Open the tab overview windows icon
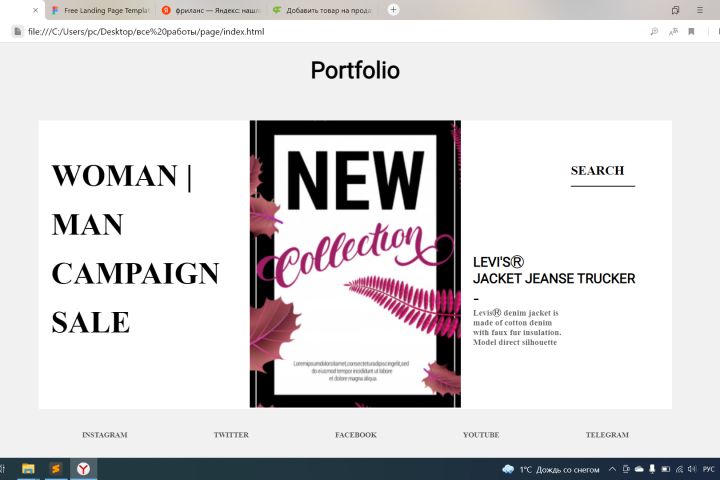Image resolution: width=720 pixels, height=480 pixels. tap(675, 10)
